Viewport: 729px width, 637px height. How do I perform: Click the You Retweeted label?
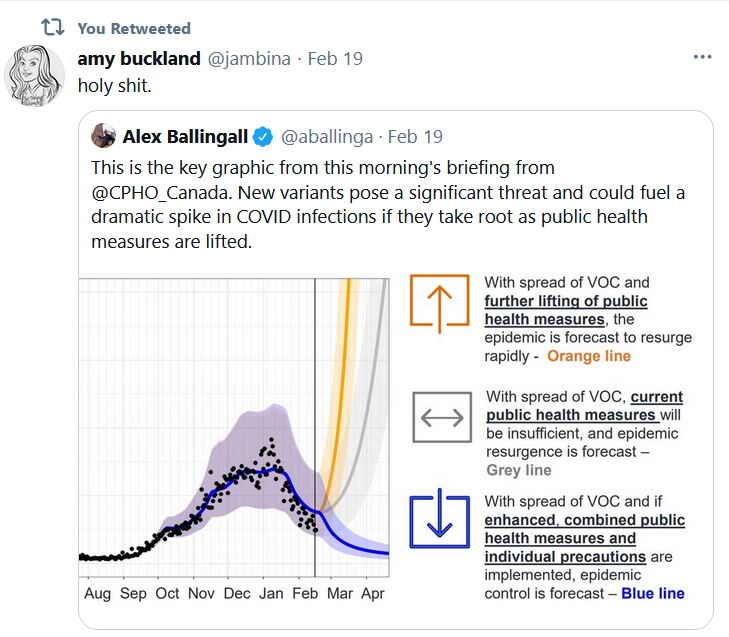pyautogui.click(x=134, y=28)
